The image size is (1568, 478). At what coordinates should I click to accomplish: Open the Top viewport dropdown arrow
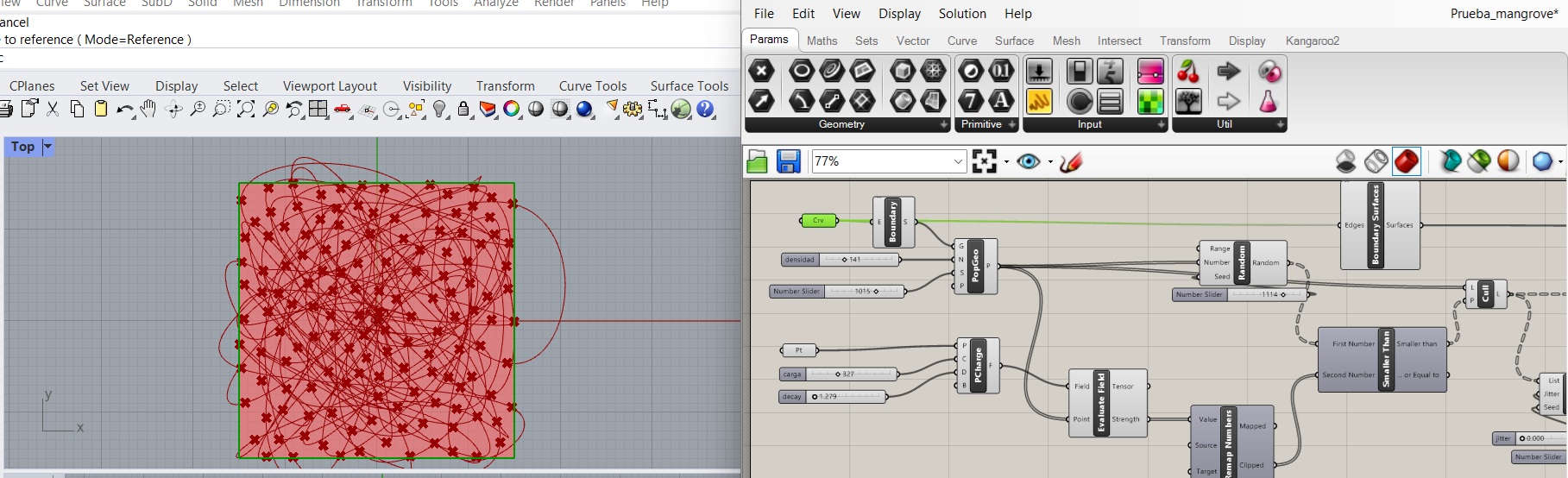(47, 147)
